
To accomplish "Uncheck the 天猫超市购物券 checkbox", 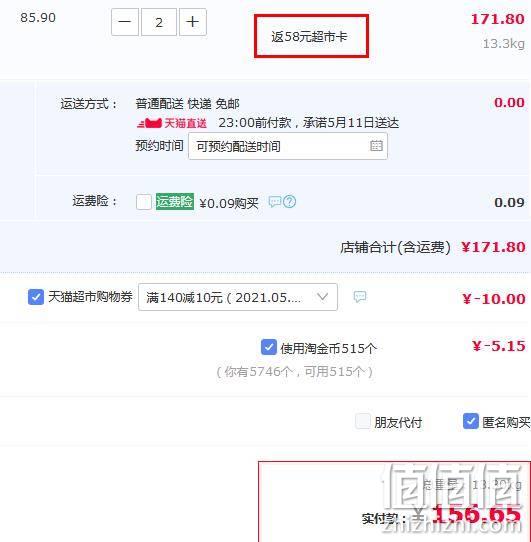I will (36, 297).
